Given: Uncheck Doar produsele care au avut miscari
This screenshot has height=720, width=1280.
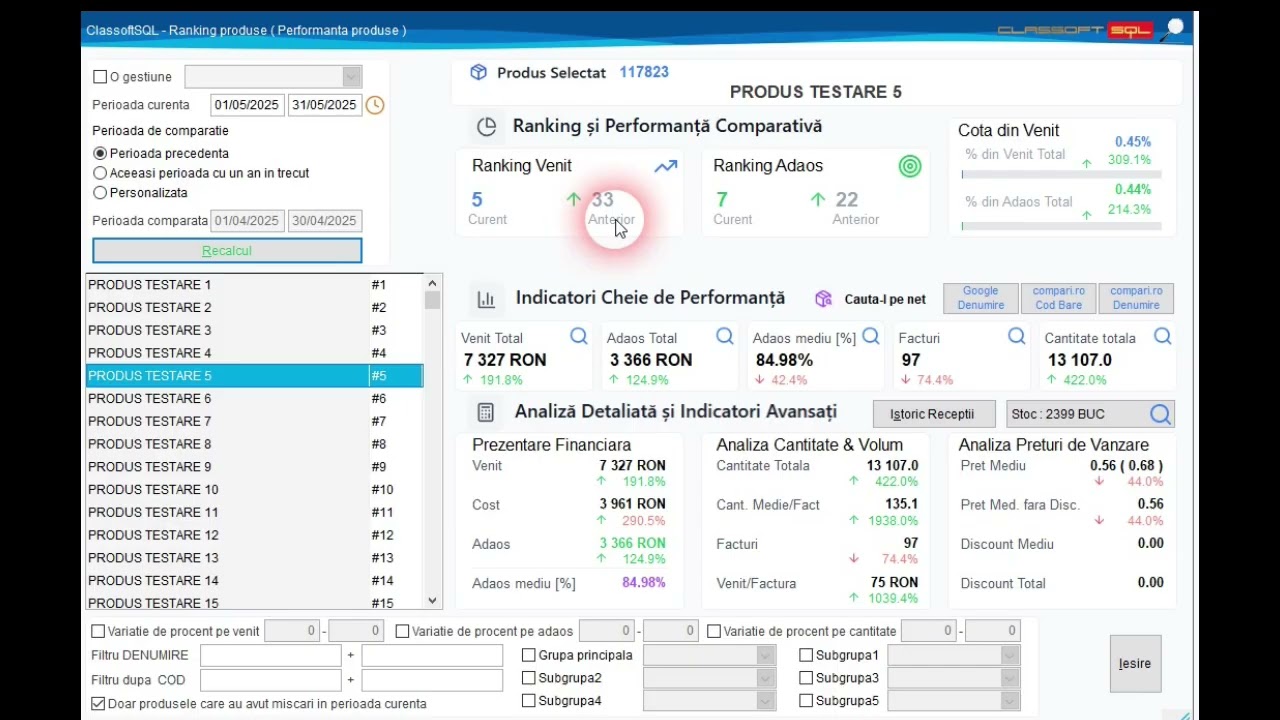Looking at the screenshot, I should tap(98, 704).
